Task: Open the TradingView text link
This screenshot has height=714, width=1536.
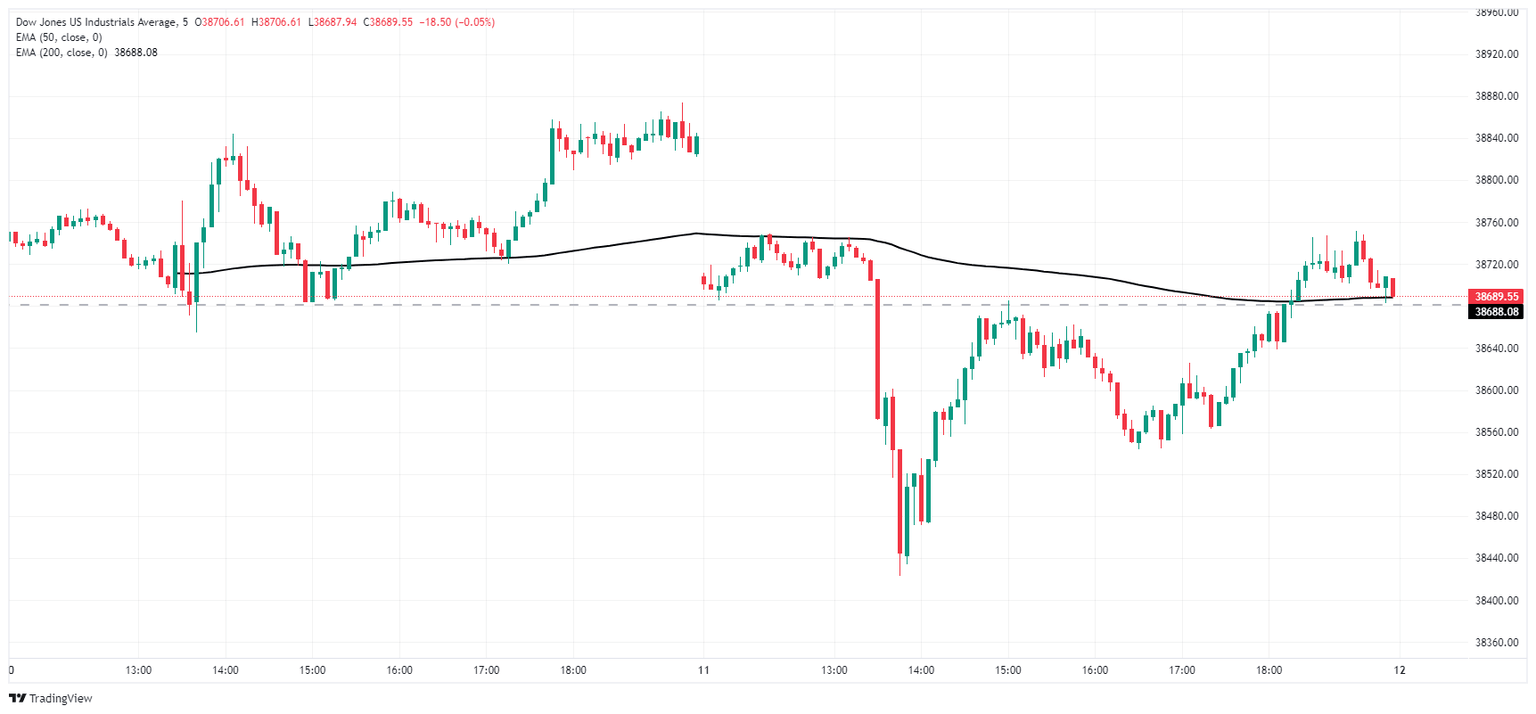Action: tap(60, 698)
